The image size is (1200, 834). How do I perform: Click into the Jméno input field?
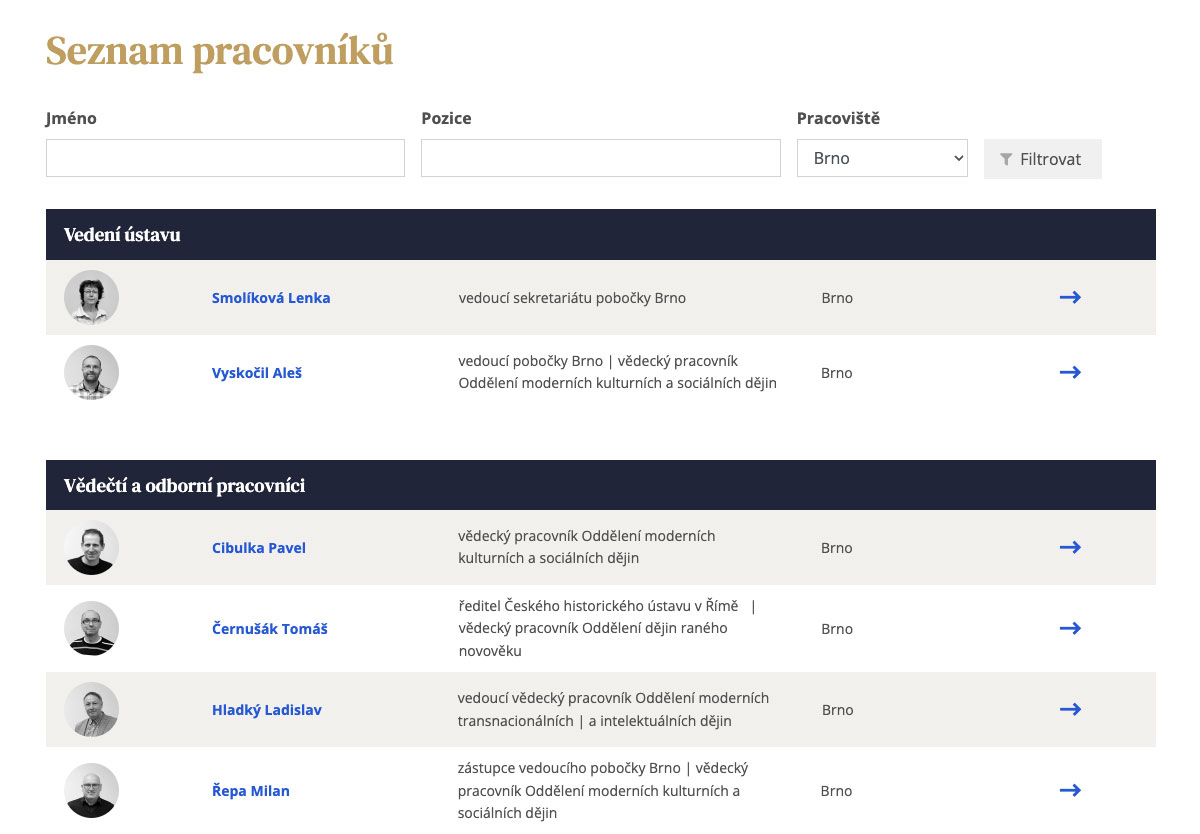point(225,158)
